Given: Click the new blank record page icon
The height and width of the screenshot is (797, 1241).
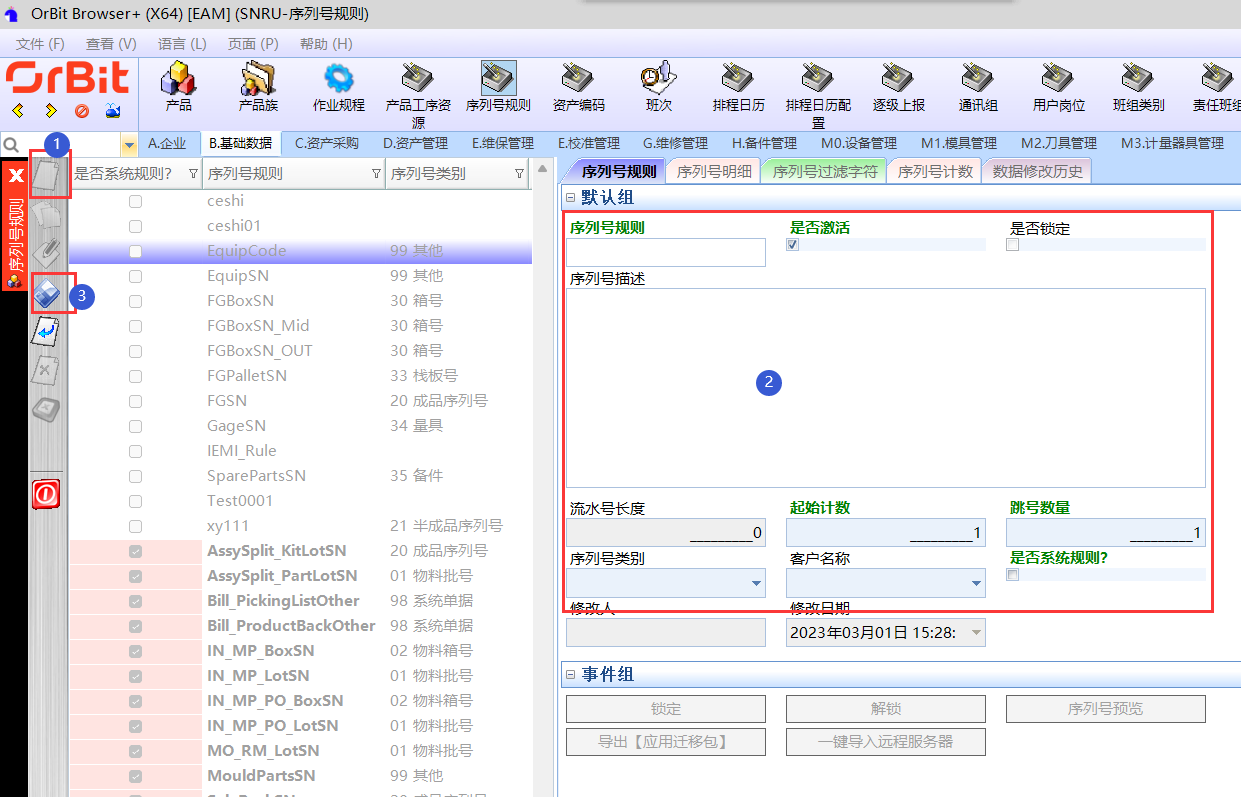Looking at the screenshot, I should (46, 176).
